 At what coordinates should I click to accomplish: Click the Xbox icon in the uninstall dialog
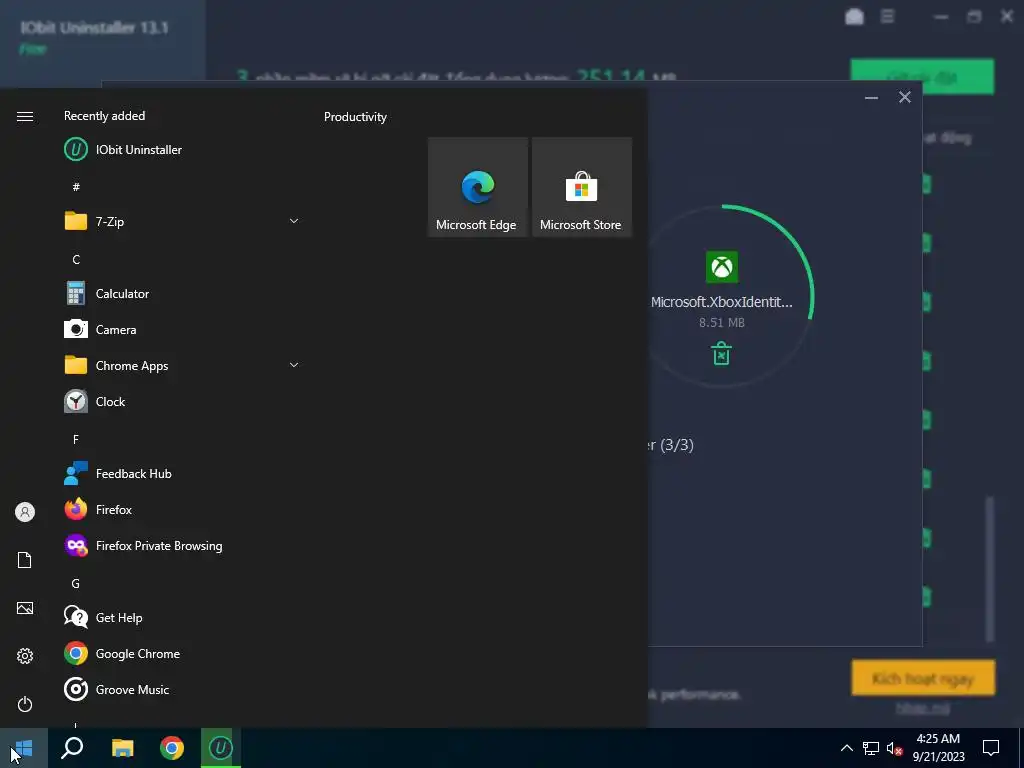pyautogui.click(x=722, y=267)
